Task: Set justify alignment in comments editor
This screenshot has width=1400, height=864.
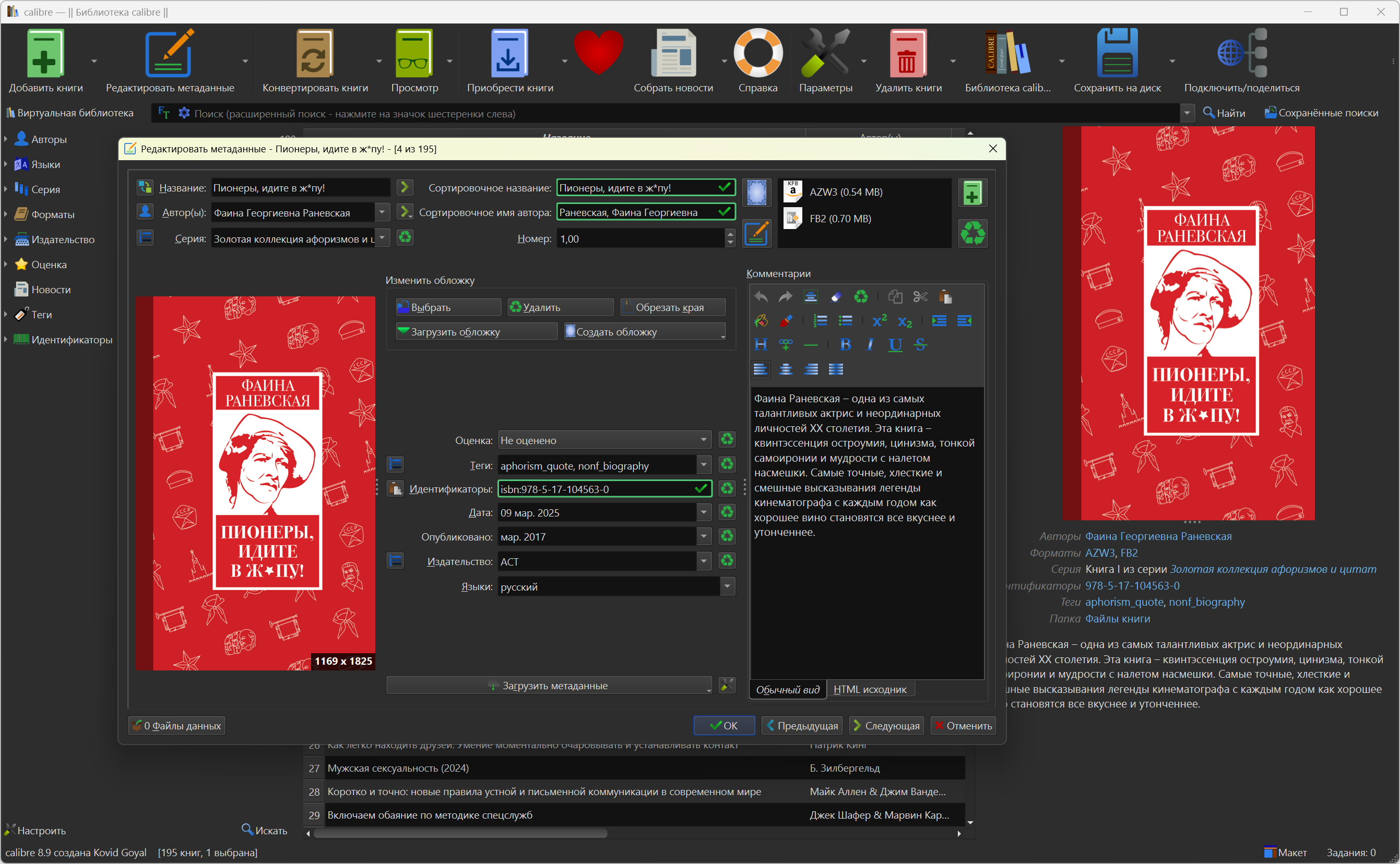Action: pyautogui.click(x=836, y=369)
